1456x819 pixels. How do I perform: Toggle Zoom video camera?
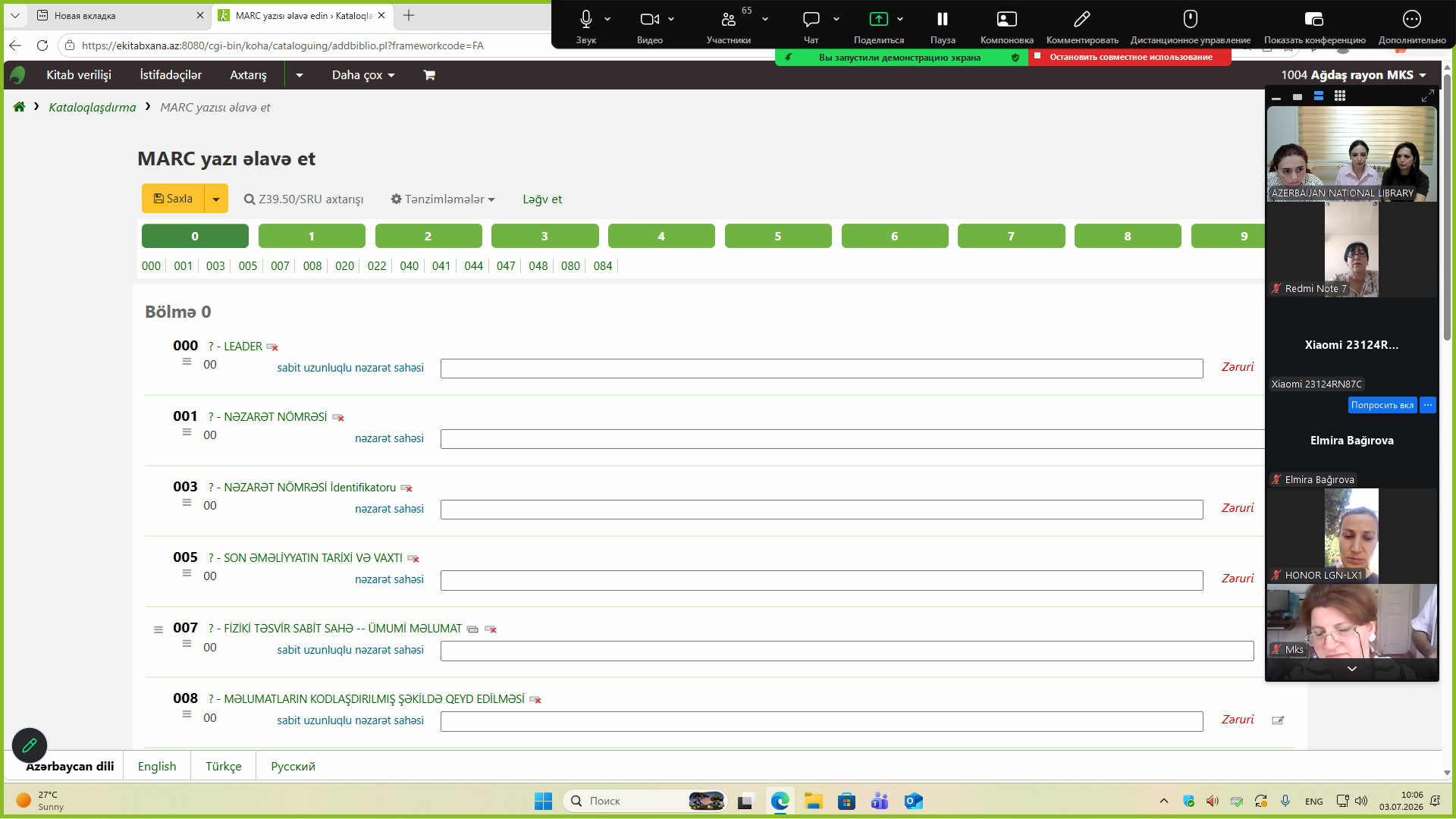tap(650, 27)
